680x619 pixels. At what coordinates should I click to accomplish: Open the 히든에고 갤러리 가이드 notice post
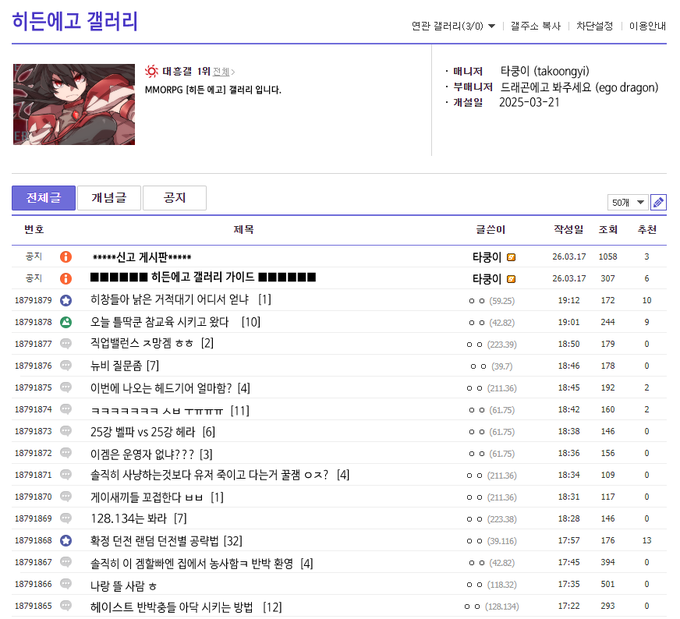tap(203, 277)
